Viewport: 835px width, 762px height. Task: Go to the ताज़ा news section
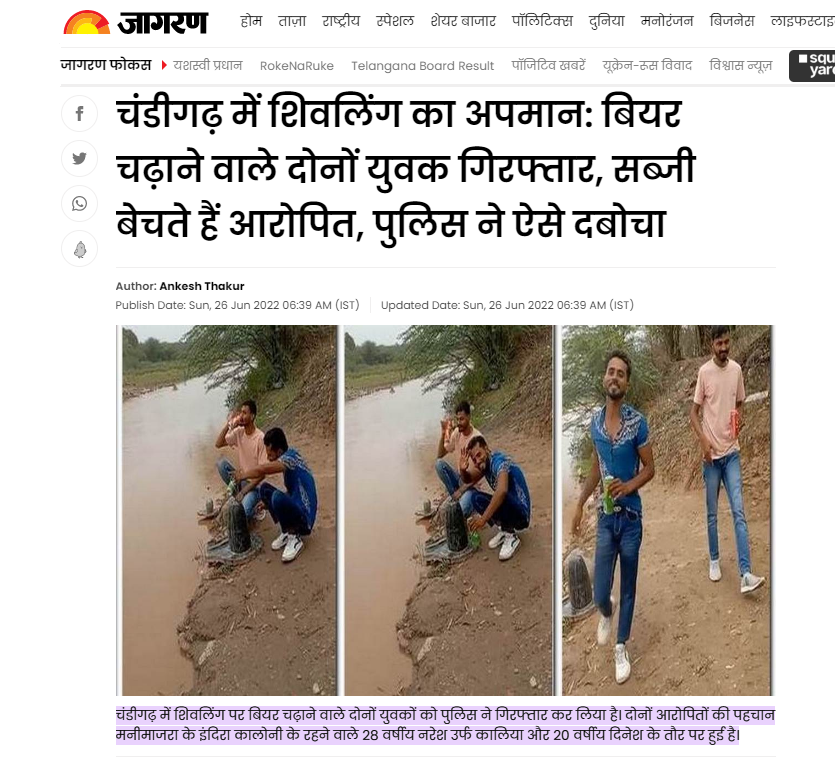point(292,21)
